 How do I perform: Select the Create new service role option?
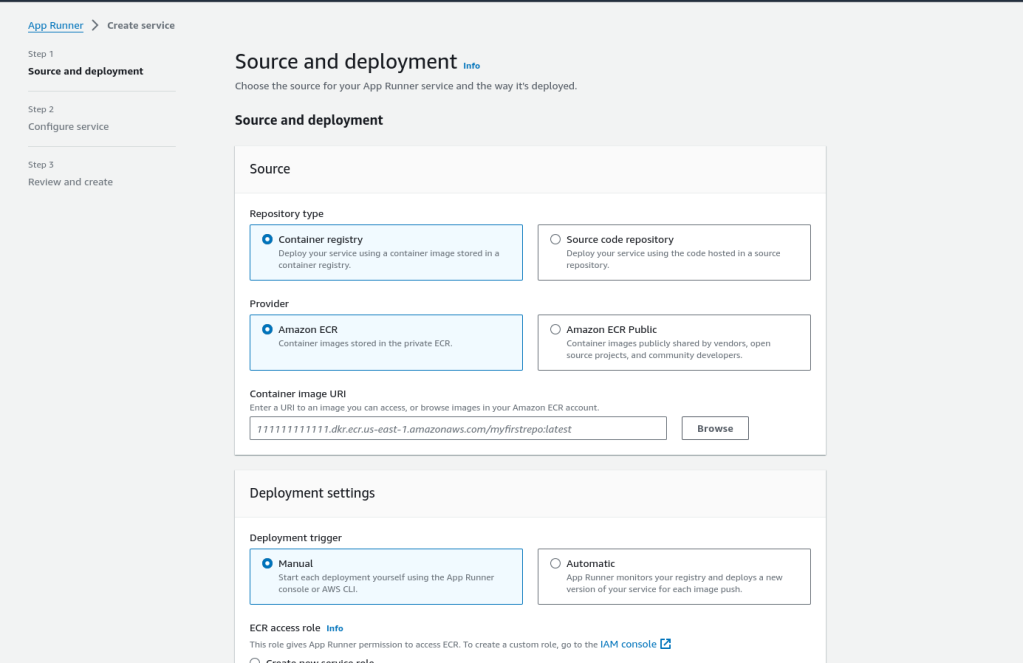coord(256,660)
